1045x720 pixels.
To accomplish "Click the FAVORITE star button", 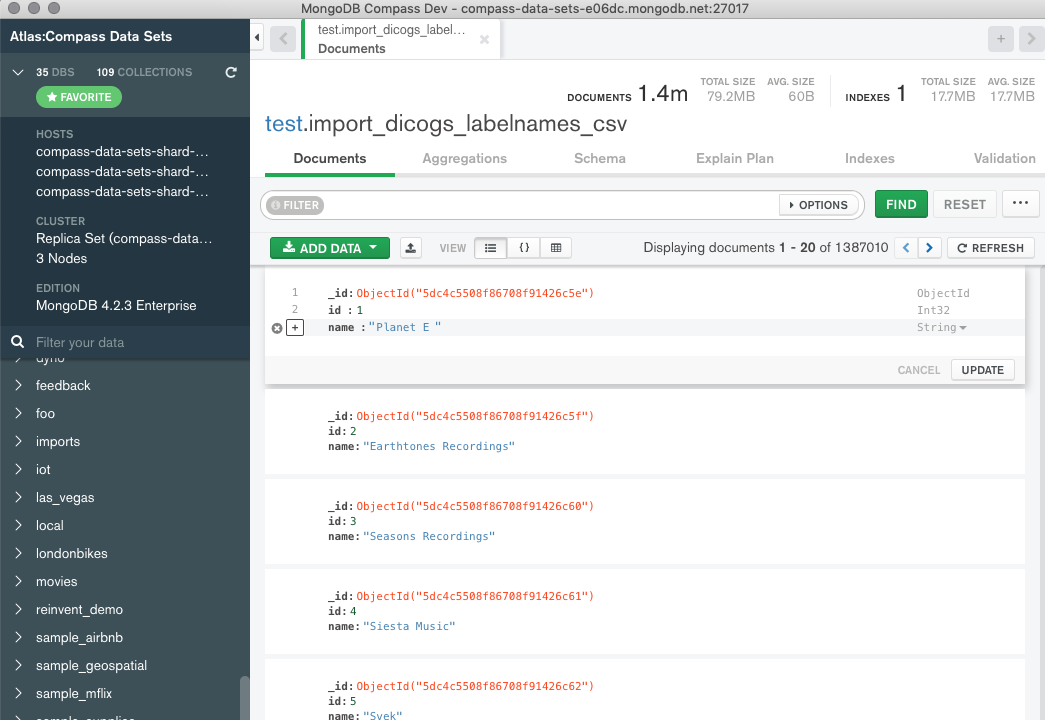I will (x=79, y=97).
